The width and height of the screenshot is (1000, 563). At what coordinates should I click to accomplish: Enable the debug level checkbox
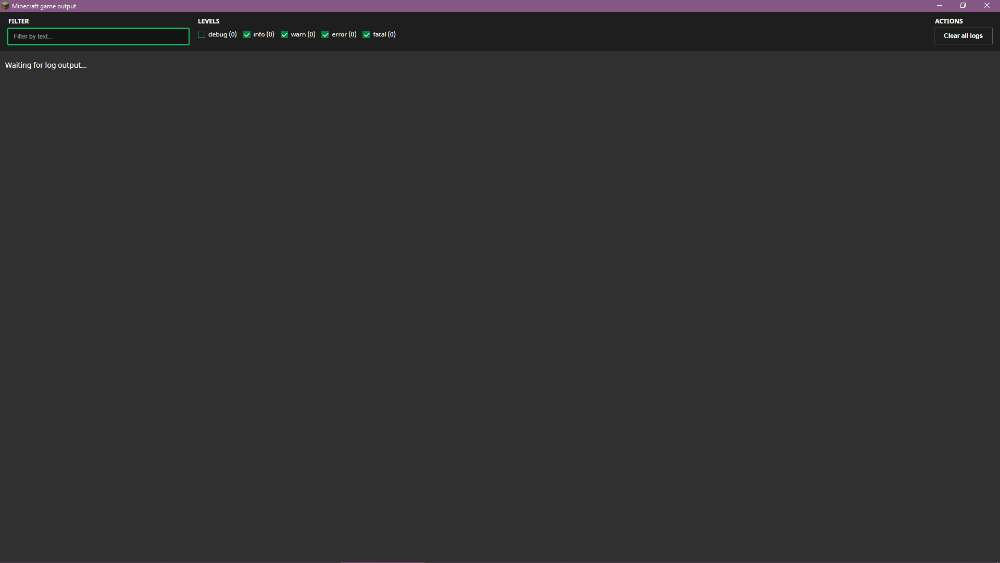202,34
